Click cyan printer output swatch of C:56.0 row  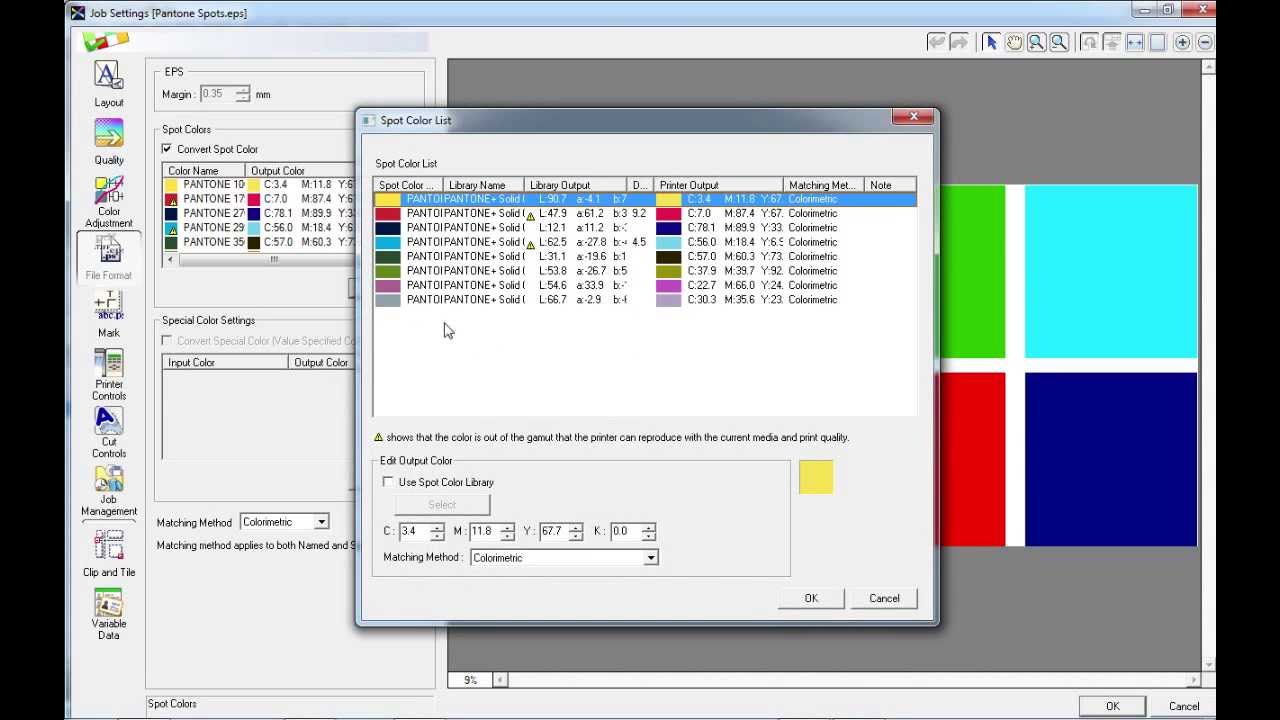click(669, 242)
